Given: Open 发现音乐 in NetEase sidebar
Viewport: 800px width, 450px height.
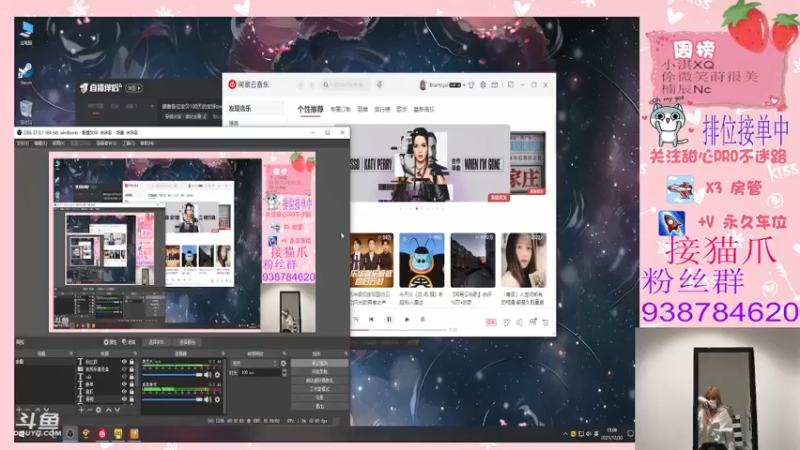Looking at the screenshot, I should pos(256,109).
